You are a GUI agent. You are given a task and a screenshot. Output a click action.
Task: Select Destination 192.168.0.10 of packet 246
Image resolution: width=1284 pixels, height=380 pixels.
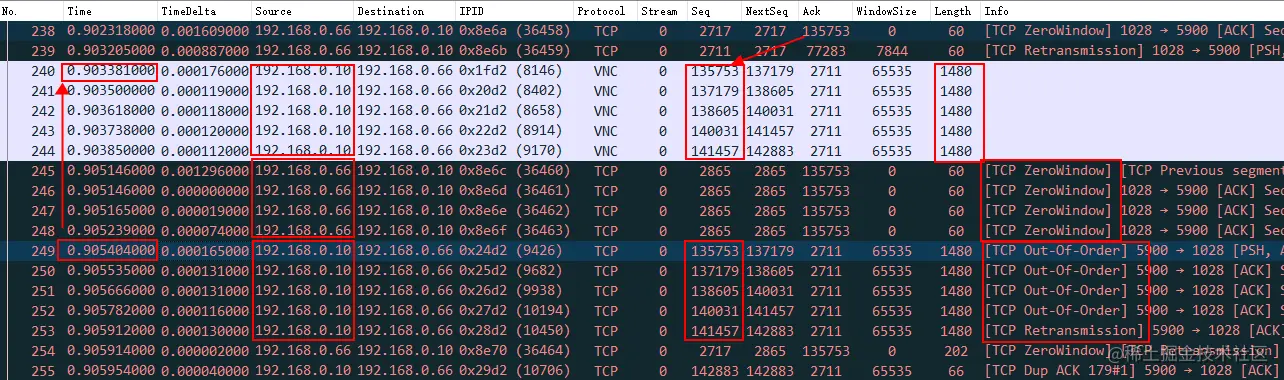(x=404, y=191)
